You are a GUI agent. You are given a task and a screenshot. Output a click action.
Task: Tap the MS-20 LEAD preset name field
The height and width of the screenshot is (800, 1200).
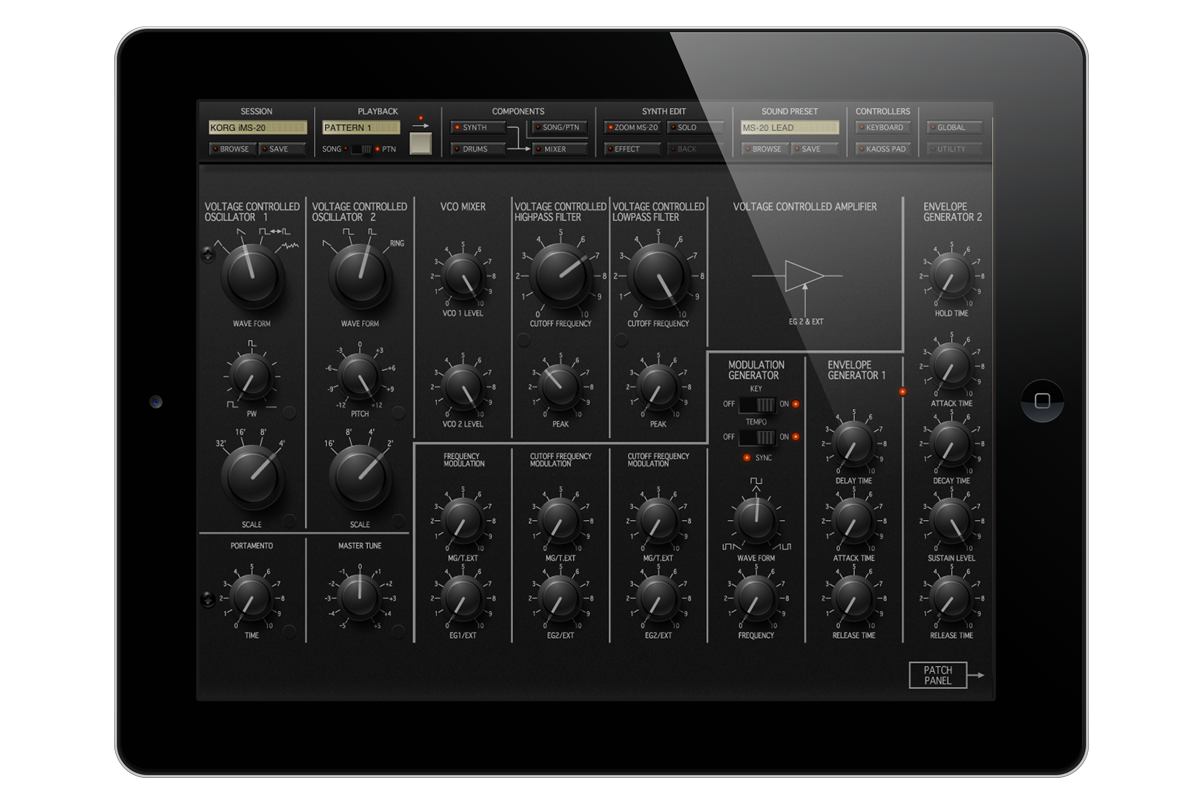coord(790,128)
